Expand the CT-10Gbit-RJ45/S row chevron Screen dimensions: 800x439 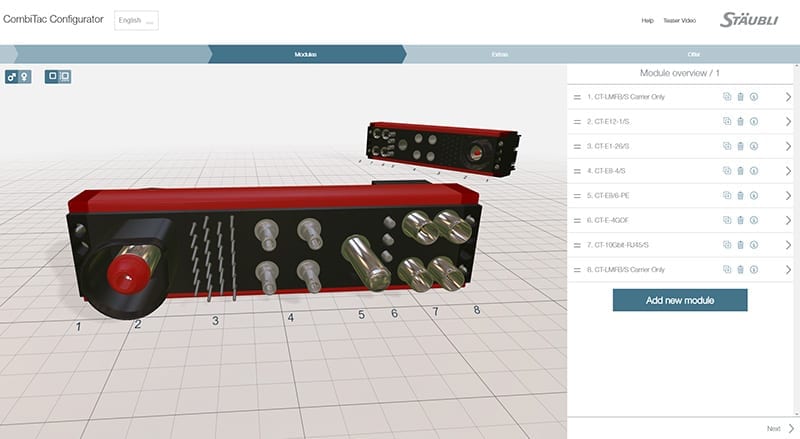pyautogui.click(x=788, y=245)
